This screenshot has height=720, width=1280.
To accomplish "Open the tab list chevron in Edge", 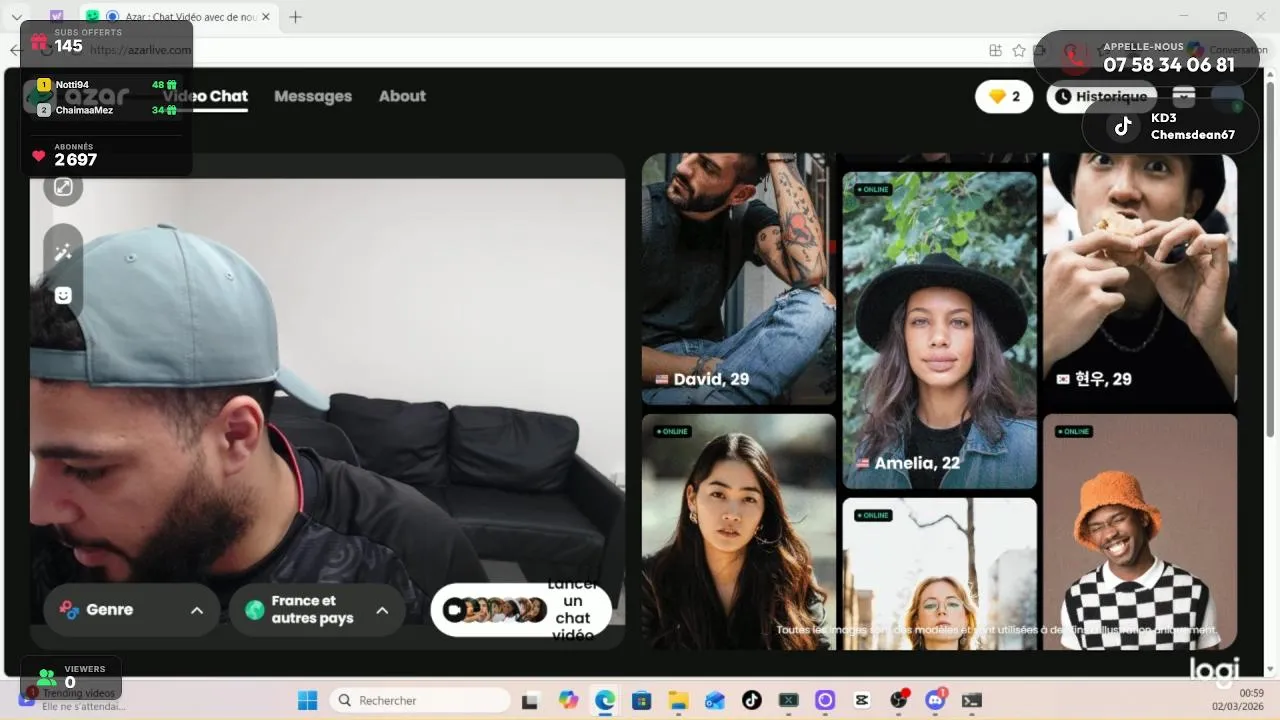I will [x=16, y=17].
